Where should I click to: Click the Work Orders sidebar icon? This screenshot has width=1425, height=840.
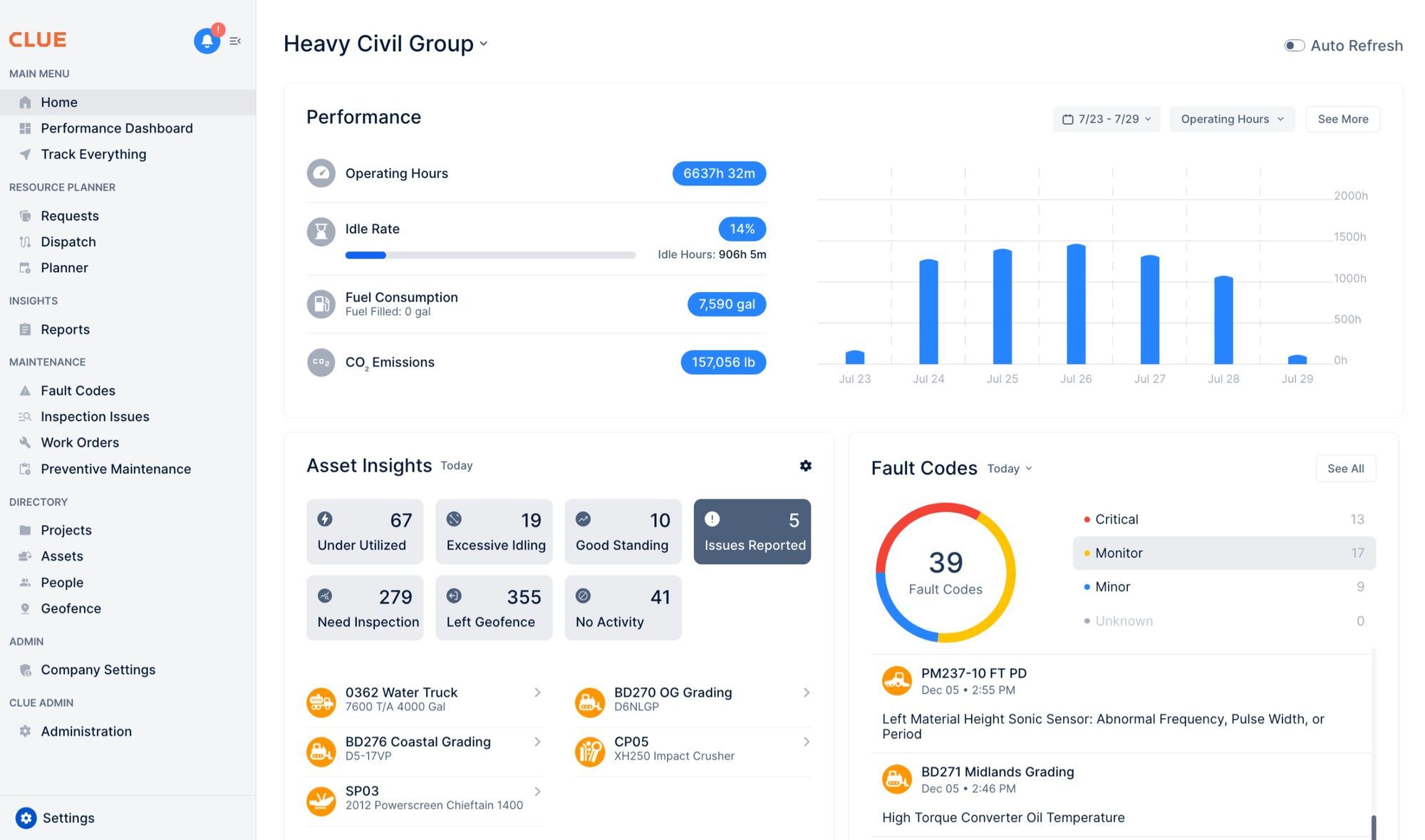(x=25, y=442)
